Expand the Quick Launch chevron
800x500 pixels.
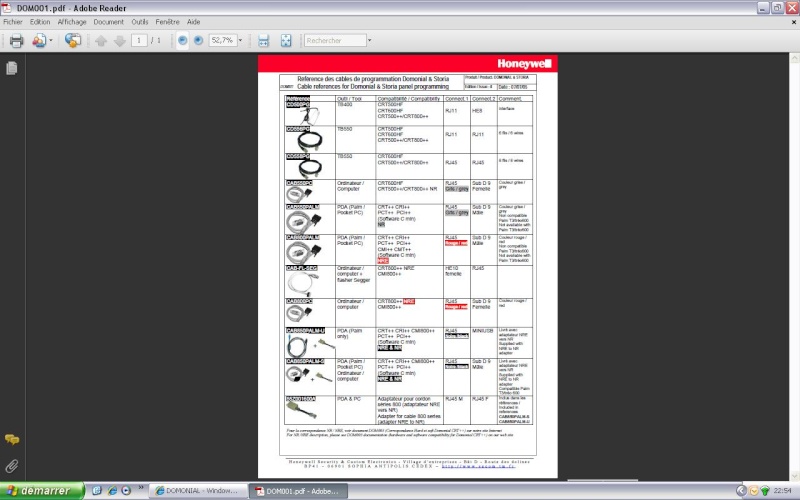click(x=141, y=488)
